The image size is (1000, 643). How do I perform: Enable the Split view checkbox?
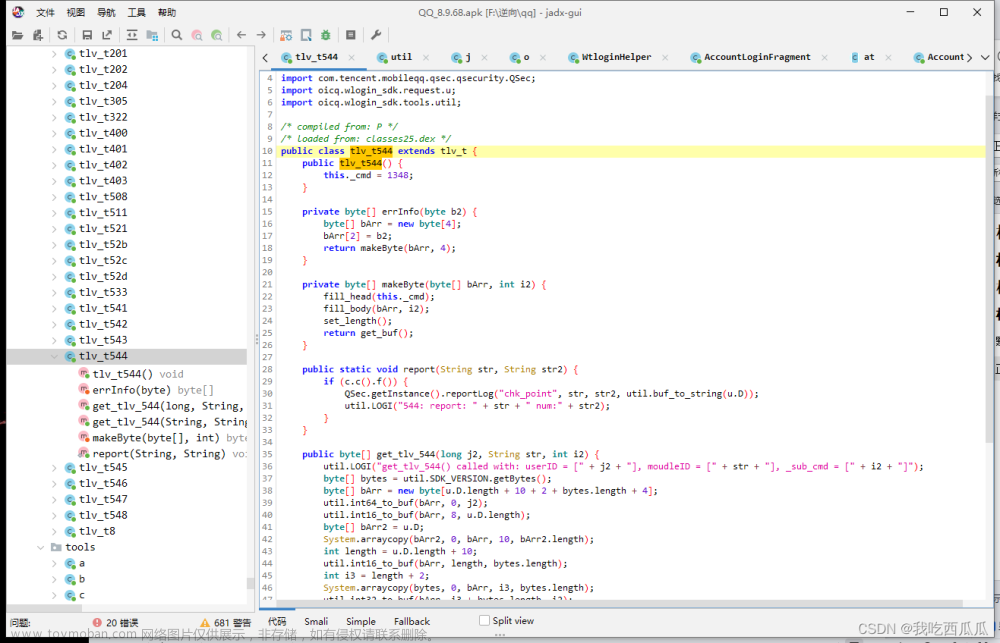pos(485,621)
